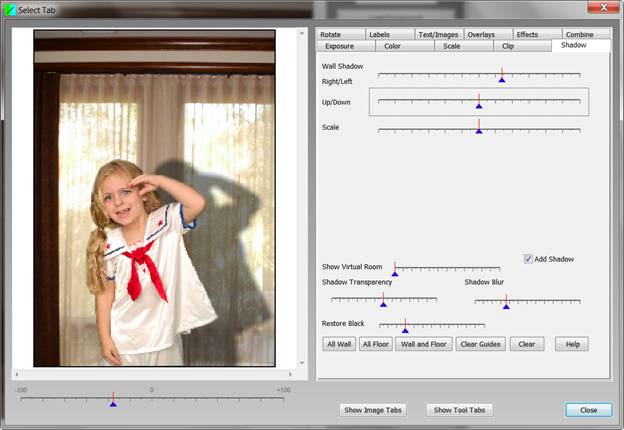Click the Show Tool Tabs button
Screen dimensions: 624x430
pyautogui.click(x=460, y=410)
